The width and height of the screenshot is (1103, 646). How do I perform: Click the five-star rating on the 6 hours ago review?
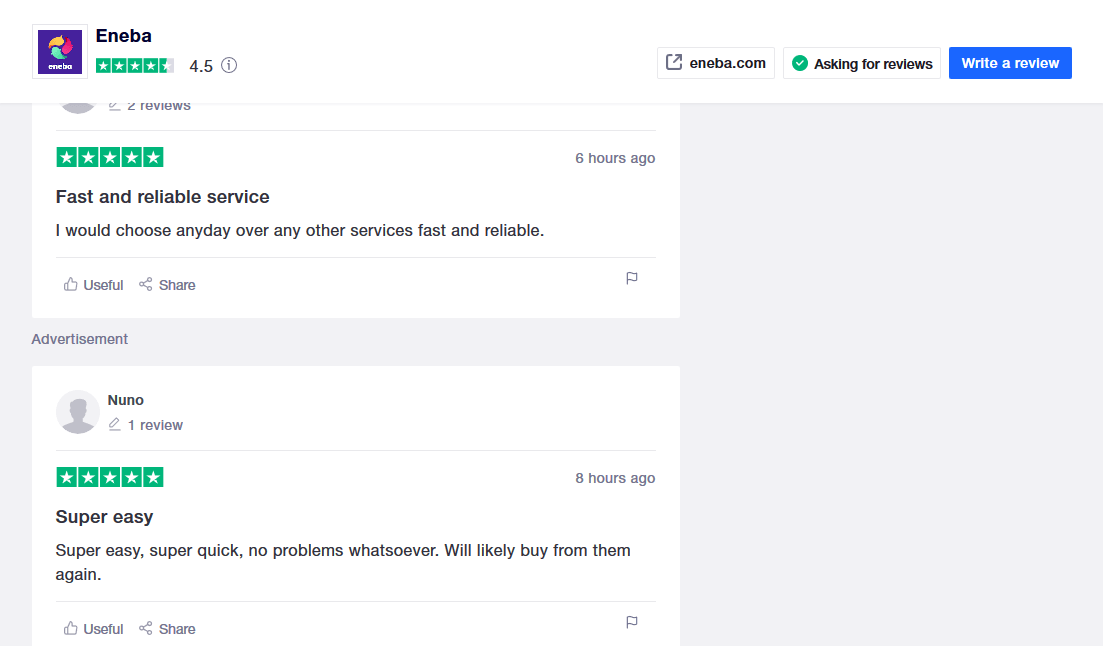click(110, 158)
